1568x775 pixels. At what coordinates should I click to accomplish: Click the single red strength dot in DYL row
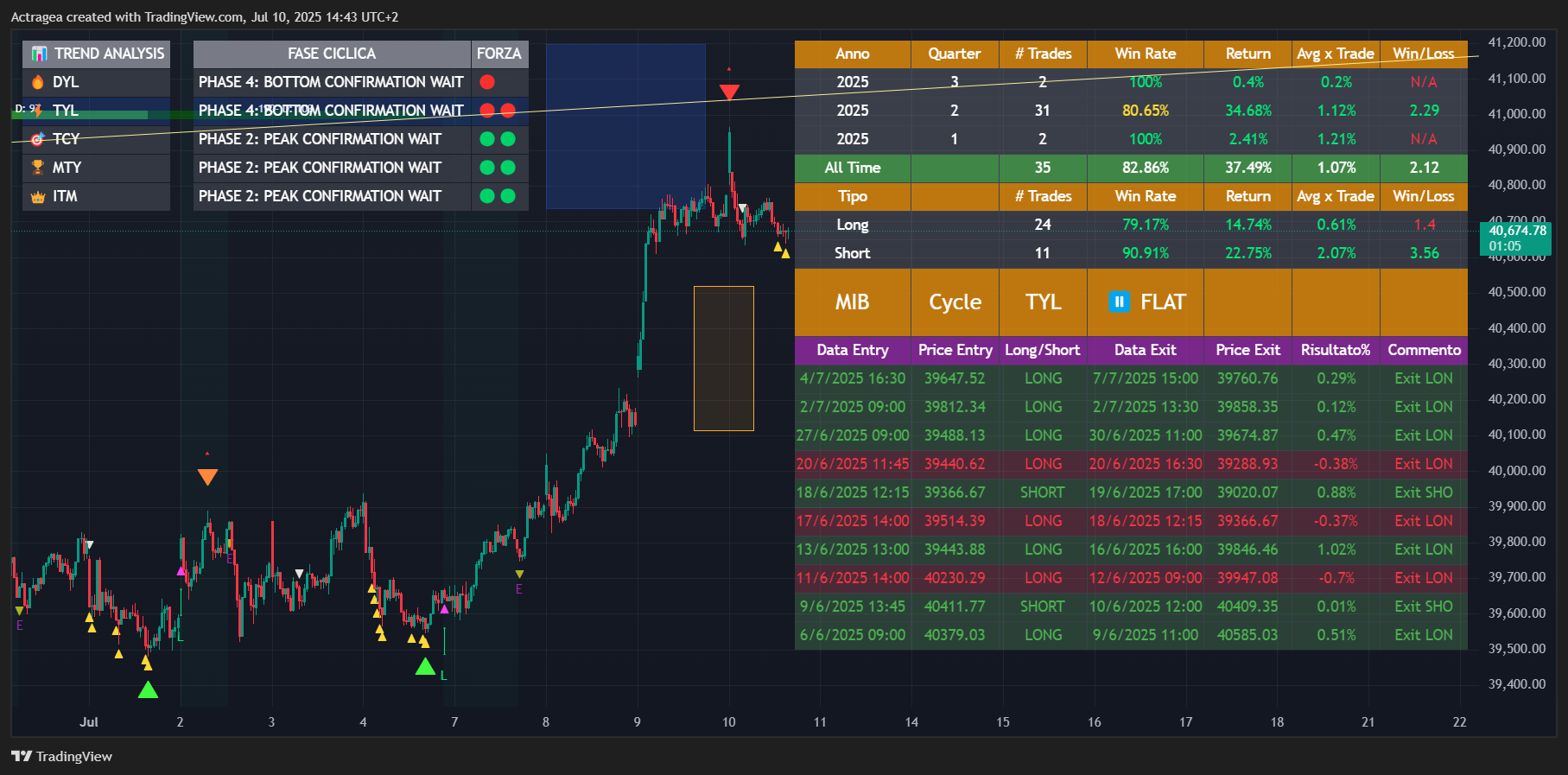tap(487, 82)
